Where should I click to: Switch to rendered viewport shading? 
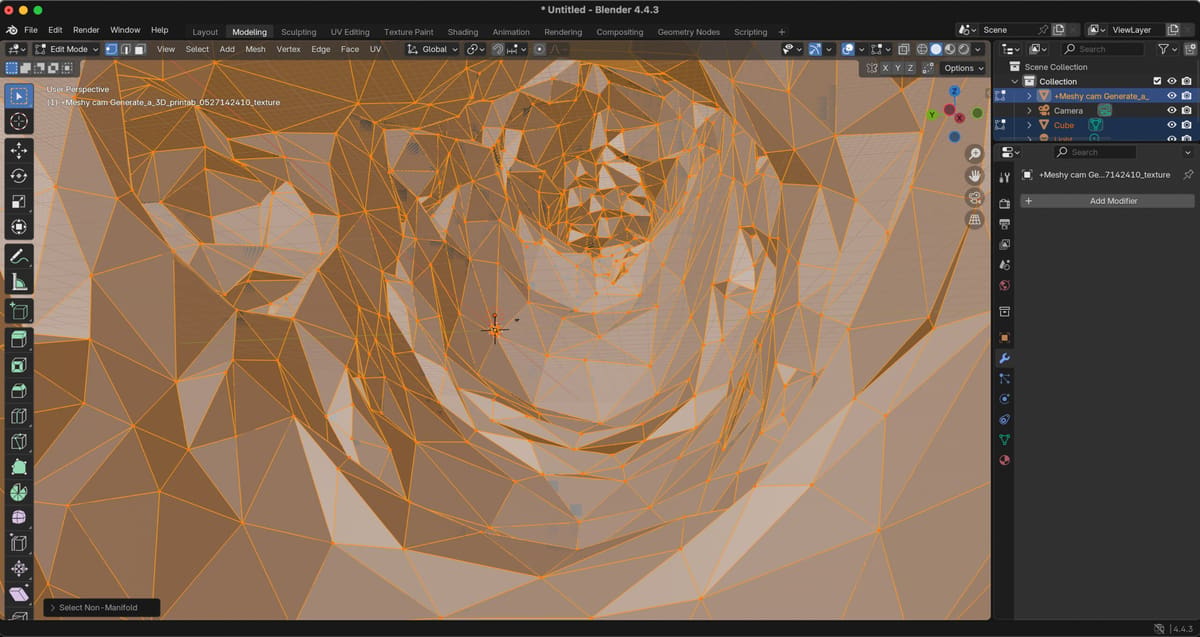pos(963,49)
